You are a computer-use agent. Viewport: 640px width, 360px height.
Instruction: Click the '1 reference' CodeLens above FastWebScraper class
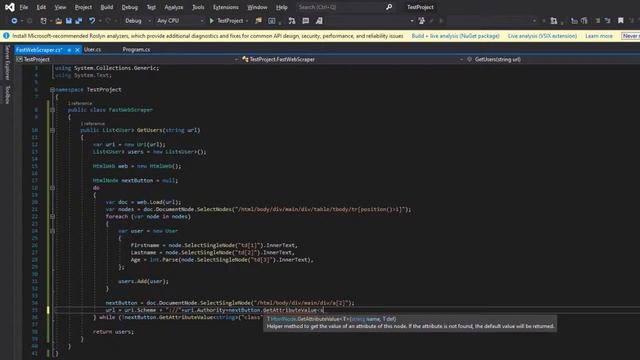[80, 103]
